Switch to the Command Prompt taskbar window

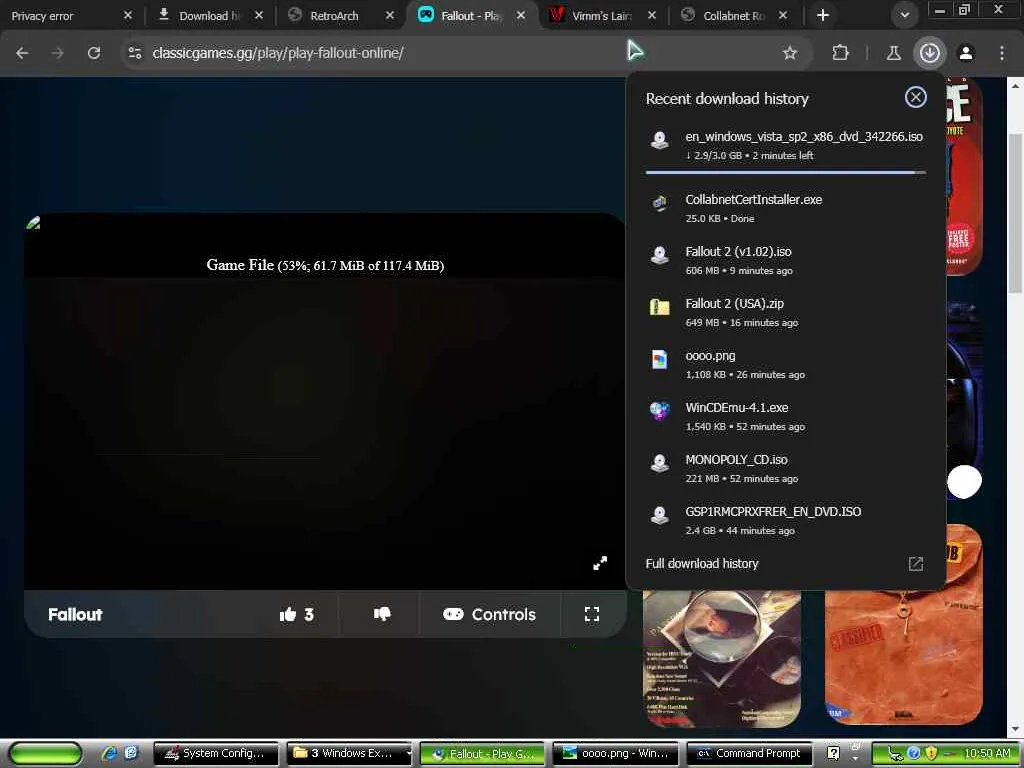749,753
